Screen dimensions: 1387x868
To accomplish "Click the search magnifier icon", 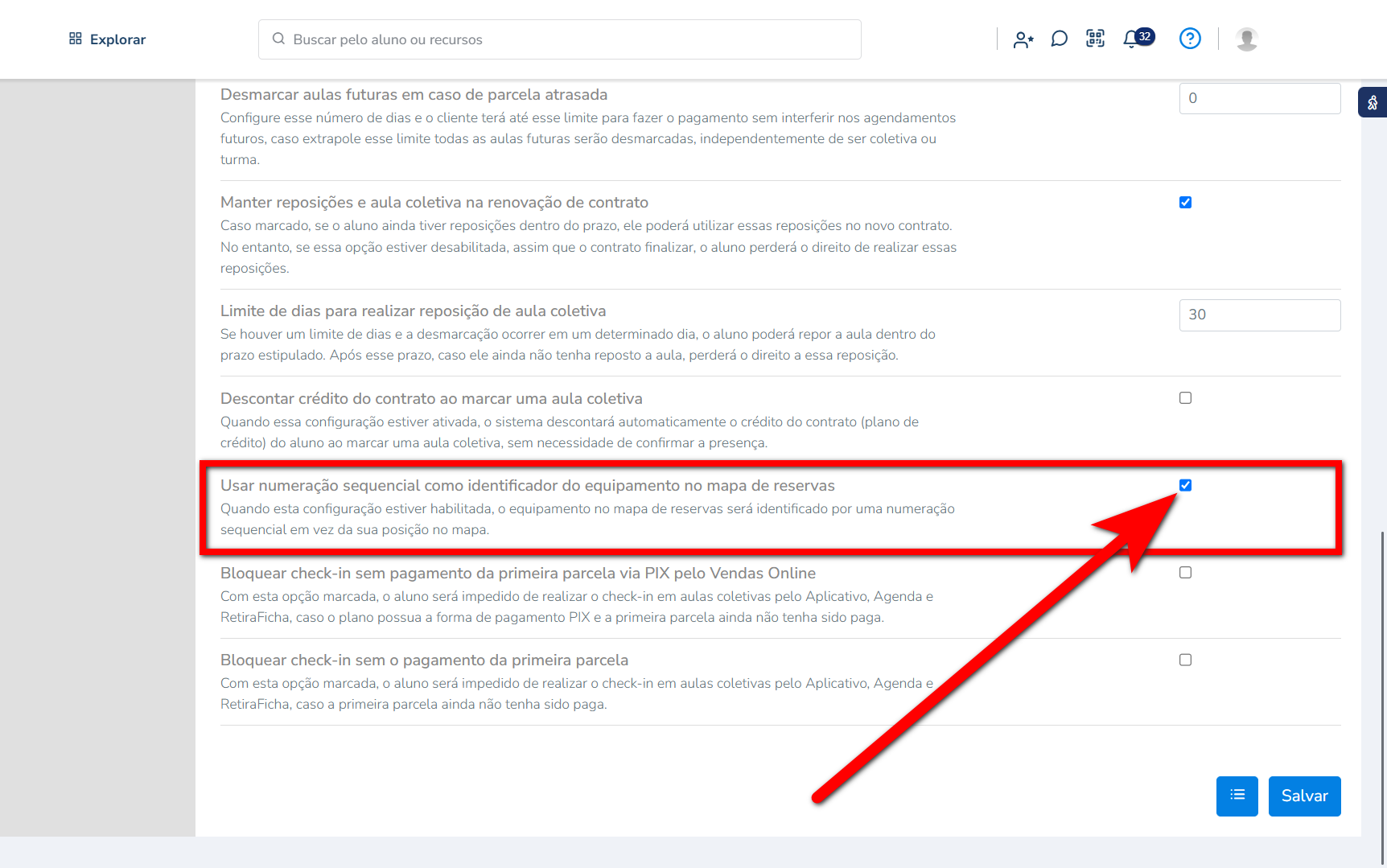I will pos(278,39).
